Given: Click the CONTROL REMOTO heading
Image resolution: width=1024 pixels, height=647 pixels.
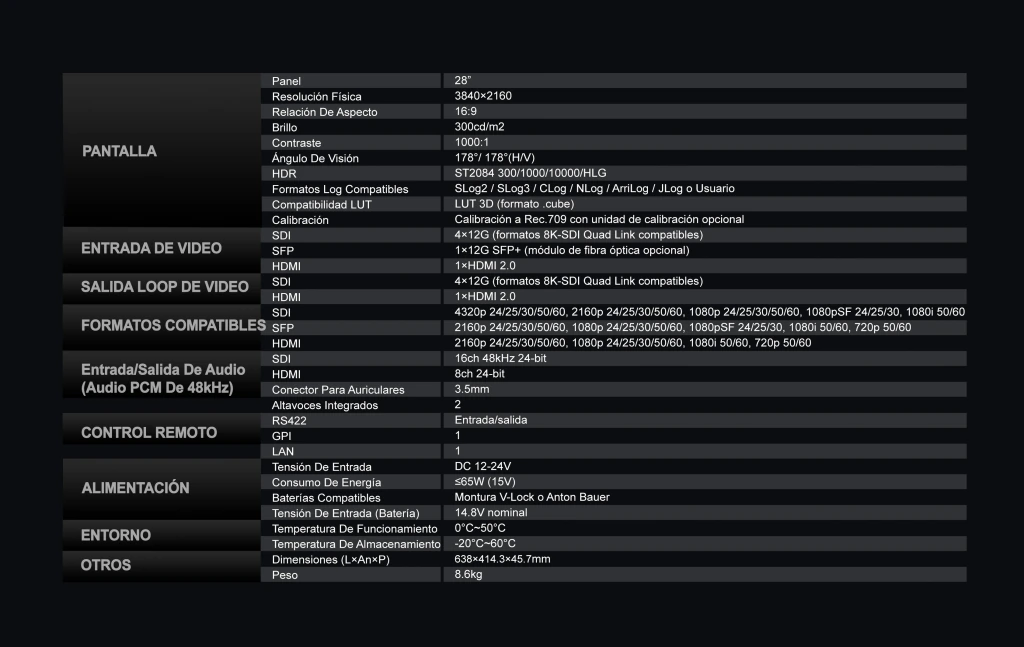Looking at the screenshot, I should 149,433.
